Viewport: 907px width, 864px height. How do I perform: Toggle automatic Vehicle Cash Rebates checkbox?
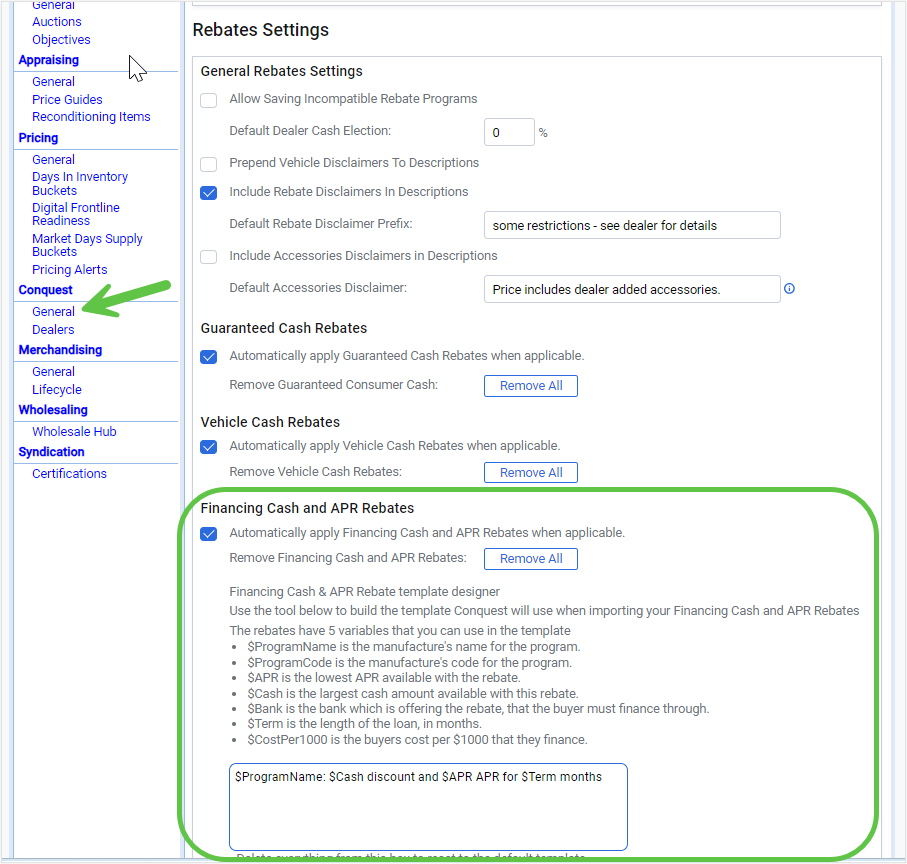point(209,447)
